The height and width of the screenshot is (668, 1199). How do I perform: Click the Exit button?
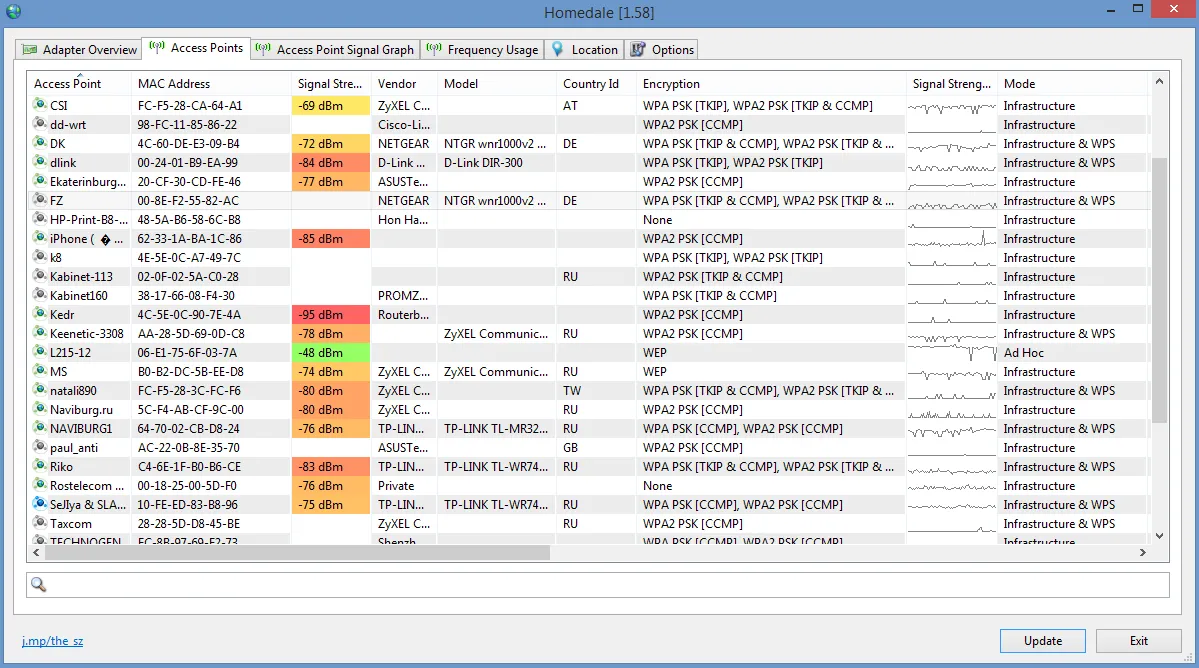click(1139, 640)
